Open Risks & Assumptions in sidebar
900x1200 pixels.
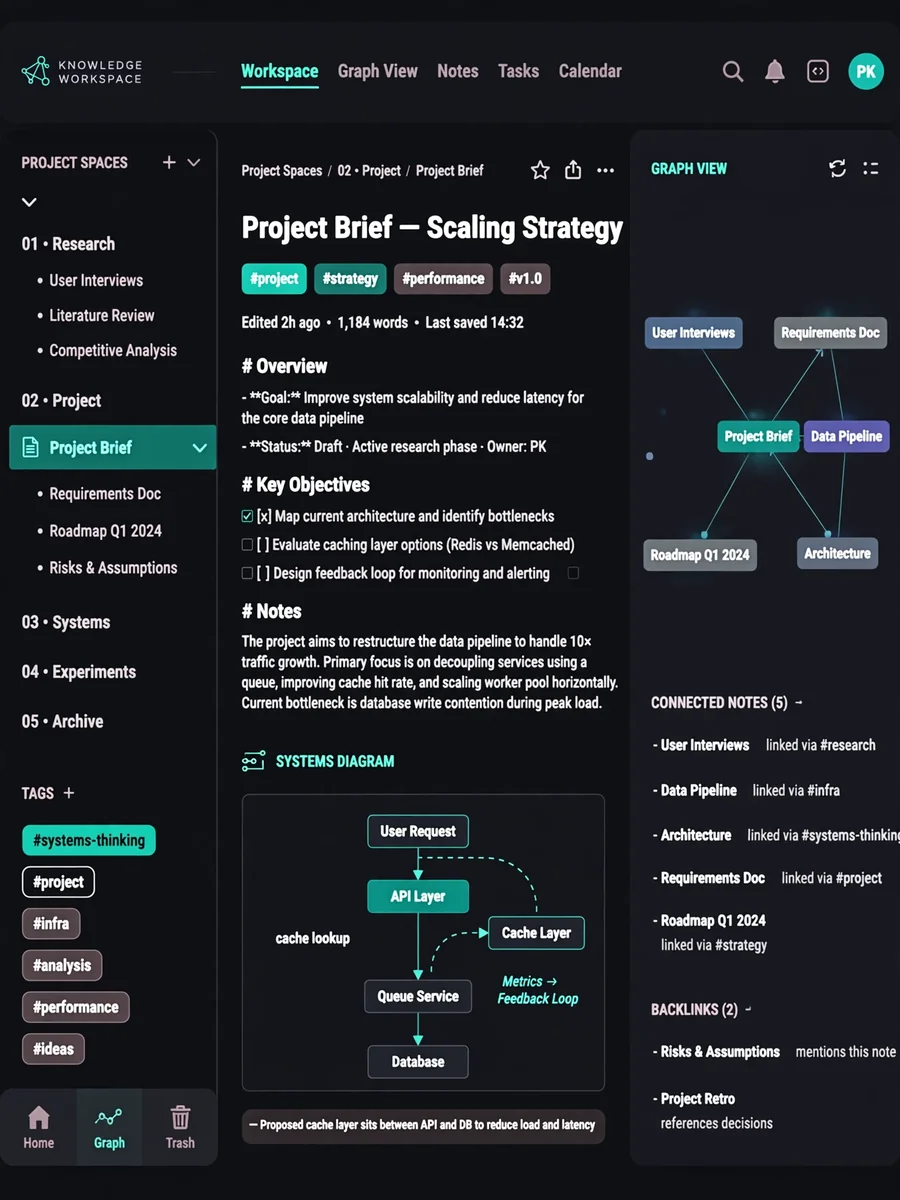click(x=113, y=567)
